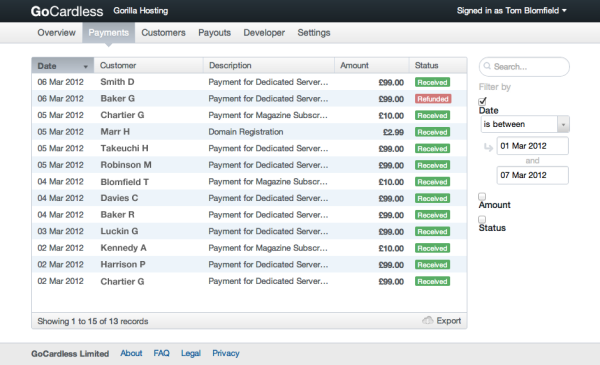Click the Export cloud icon
This screenshot has height=365, width=600.
coord(428,320)
